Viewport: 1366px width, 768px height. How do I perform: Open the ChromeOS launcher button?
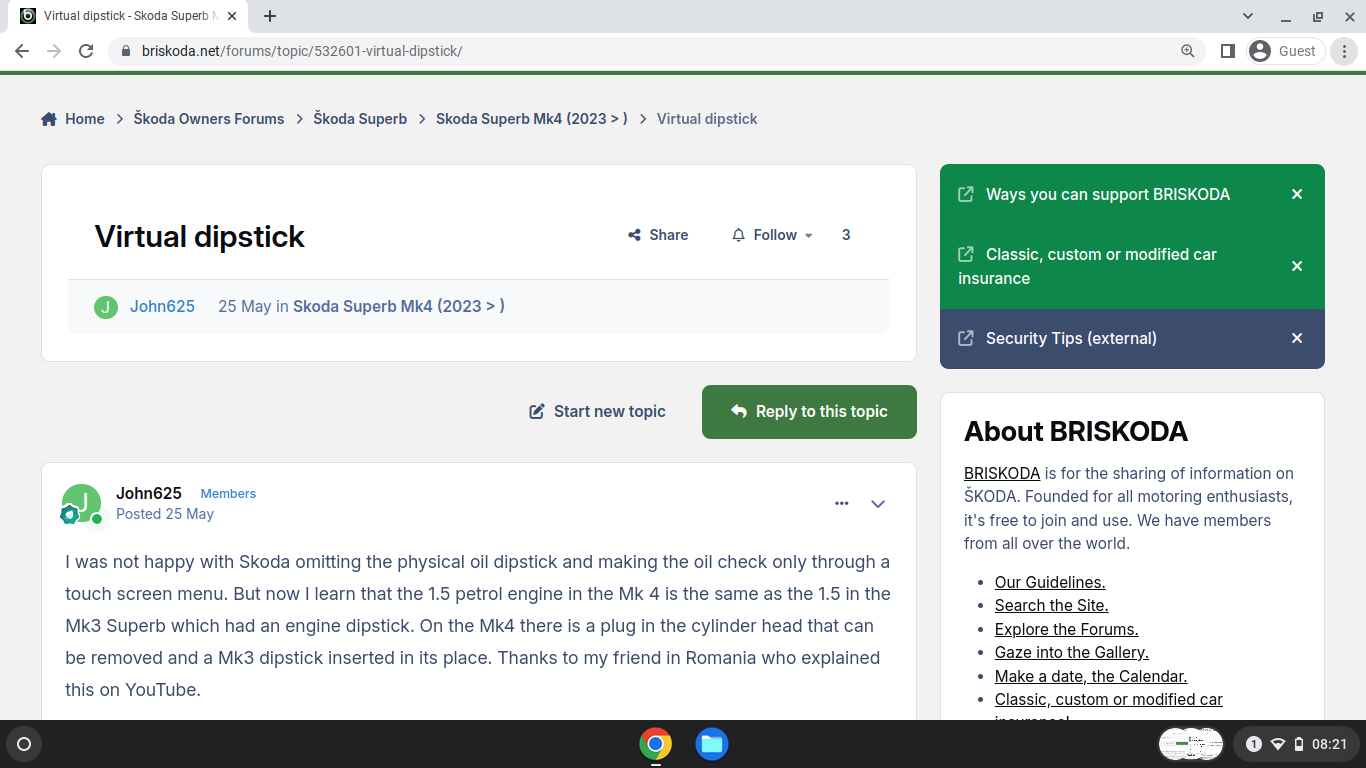coord(24,744)
